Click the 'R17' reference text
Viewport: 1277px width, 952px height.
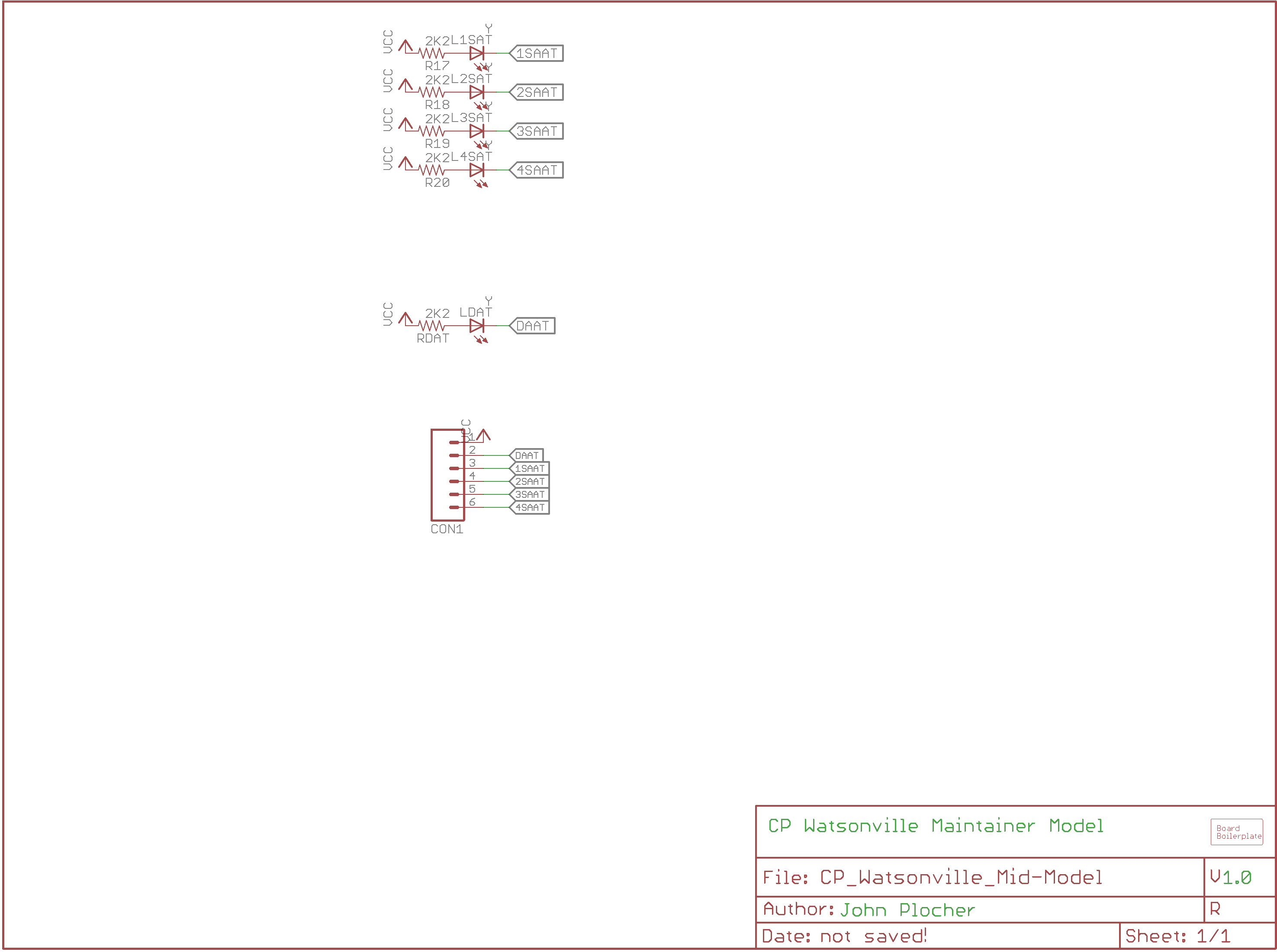click(437, 66)
